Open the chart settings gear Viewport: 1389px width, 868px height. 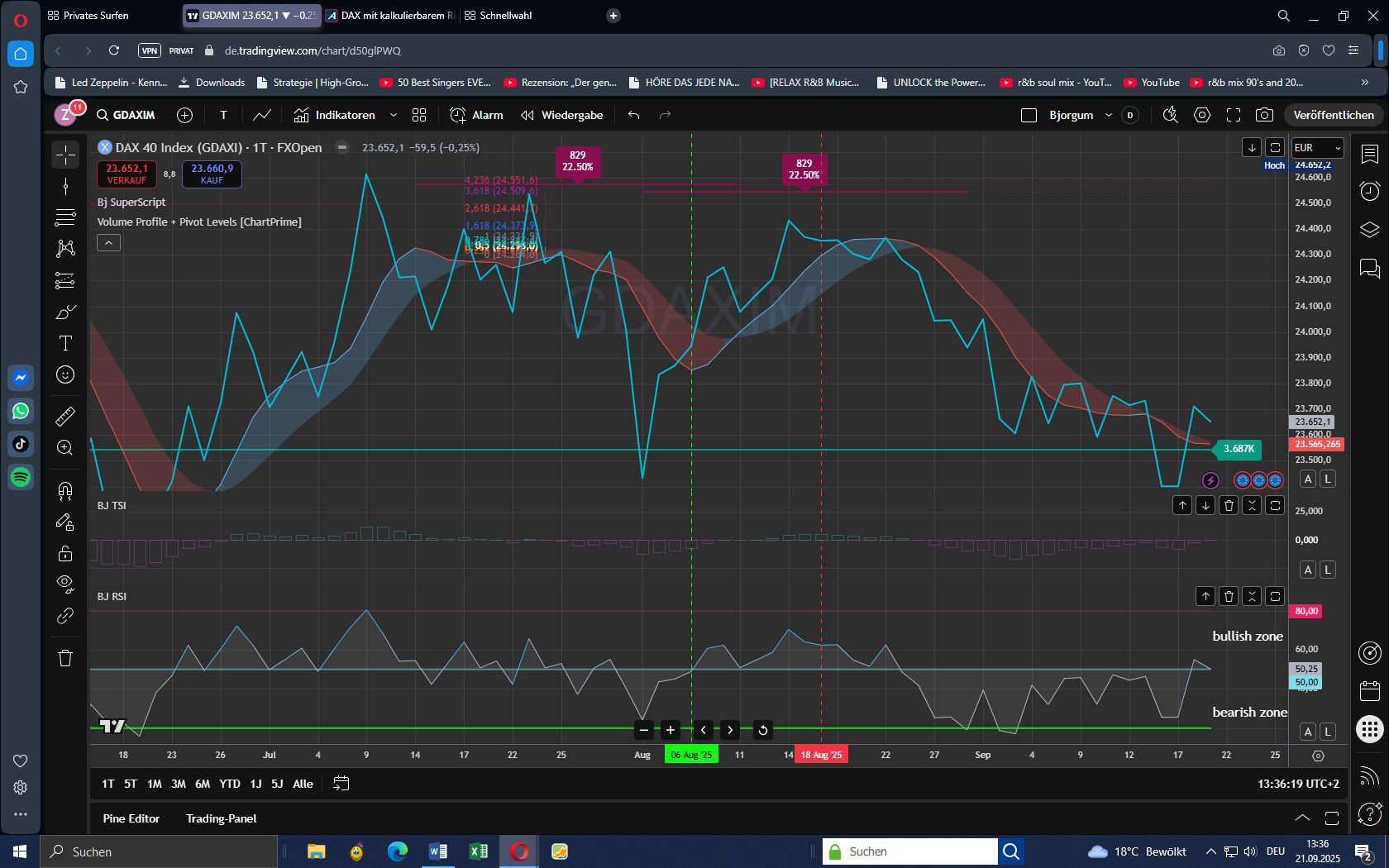(1202, 115)
